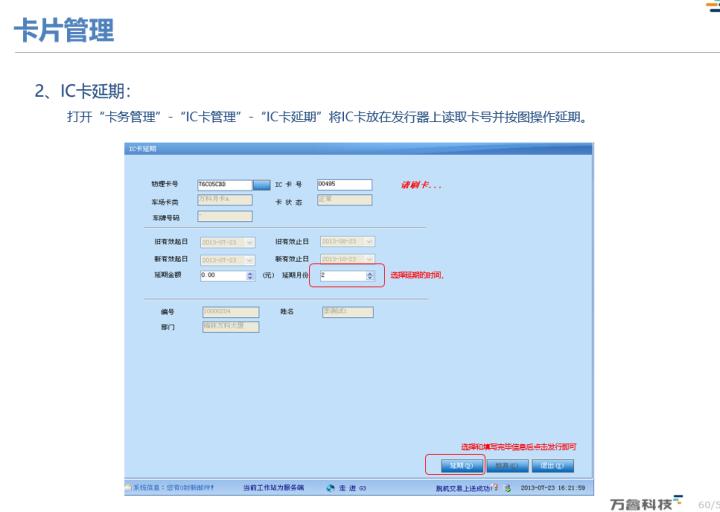Click the 物理卡号 input field
The image size is (720, 512).
coord(225,185)
